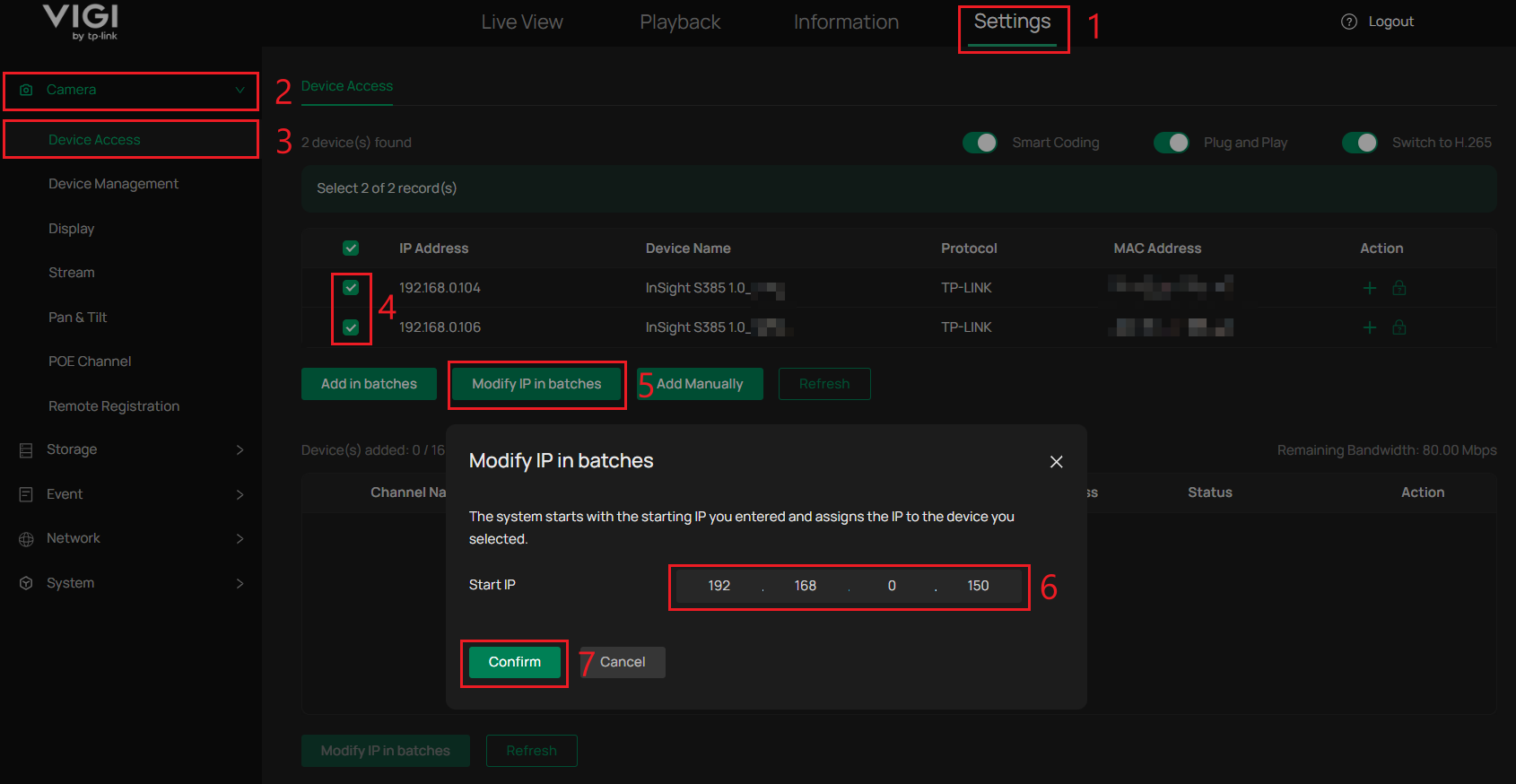Screen dimensions: 1516x784
Task: Select Device Management in sidebar
Action: tap(113, 184)
